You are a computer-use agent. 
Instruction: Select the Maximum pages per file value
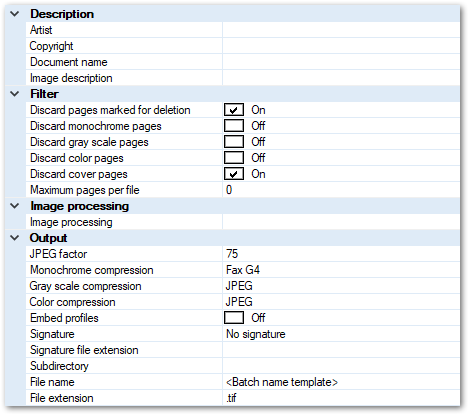tap(341, 190)
